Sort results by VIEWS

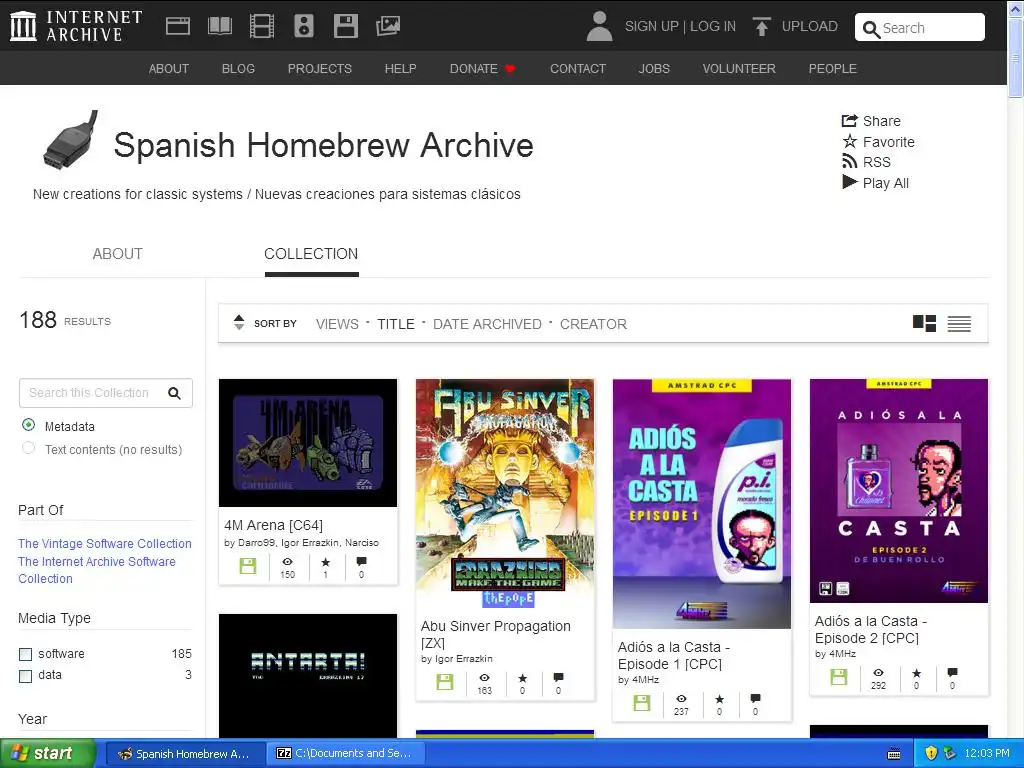(337, 324)
